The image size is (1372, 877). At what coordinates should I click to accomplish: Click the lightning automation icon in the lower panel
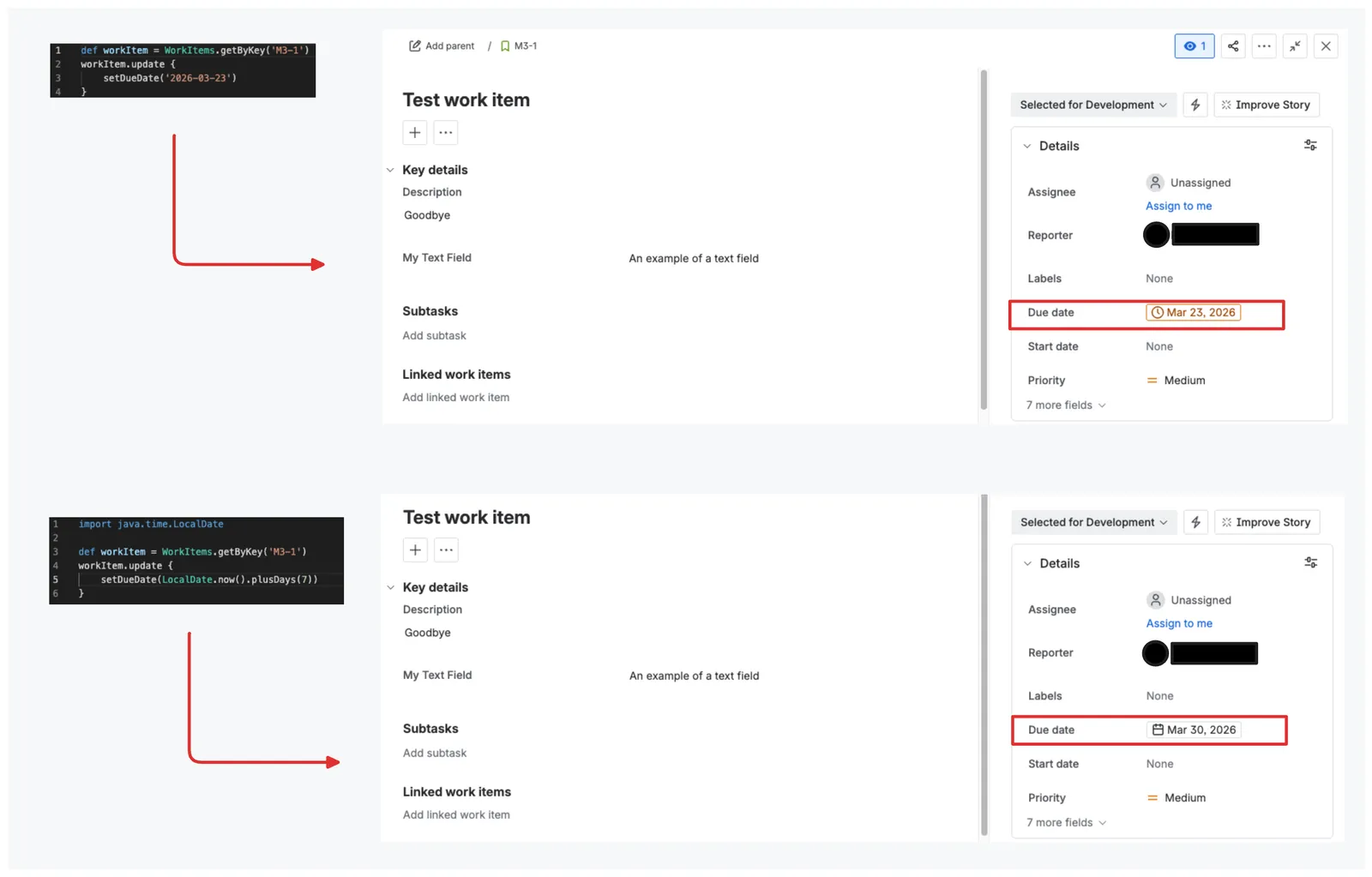1195,522
